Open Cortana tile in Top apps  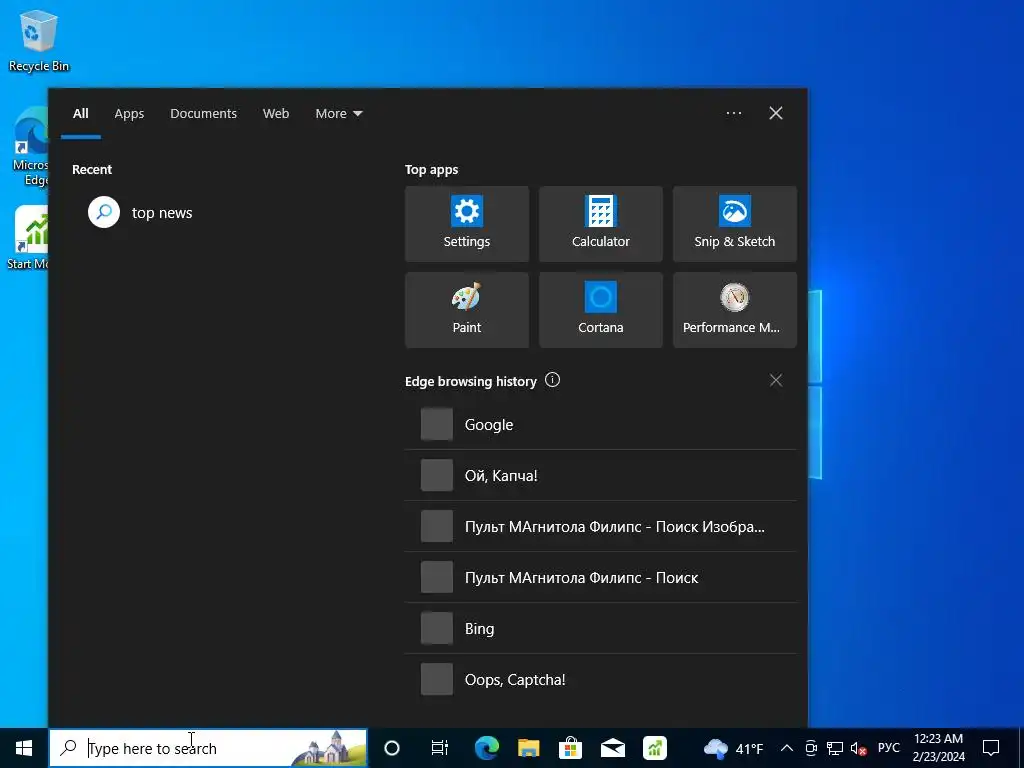600,310
